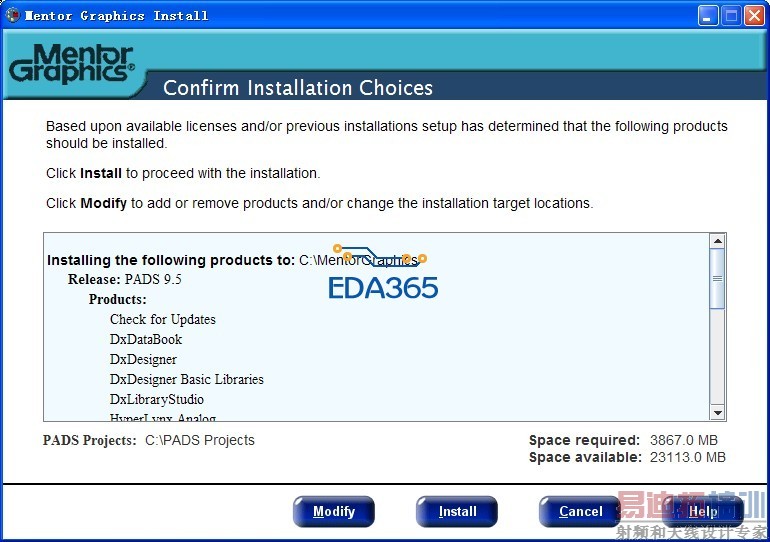
Task: Click the 'Products:' heading
Action: (117, 299)
